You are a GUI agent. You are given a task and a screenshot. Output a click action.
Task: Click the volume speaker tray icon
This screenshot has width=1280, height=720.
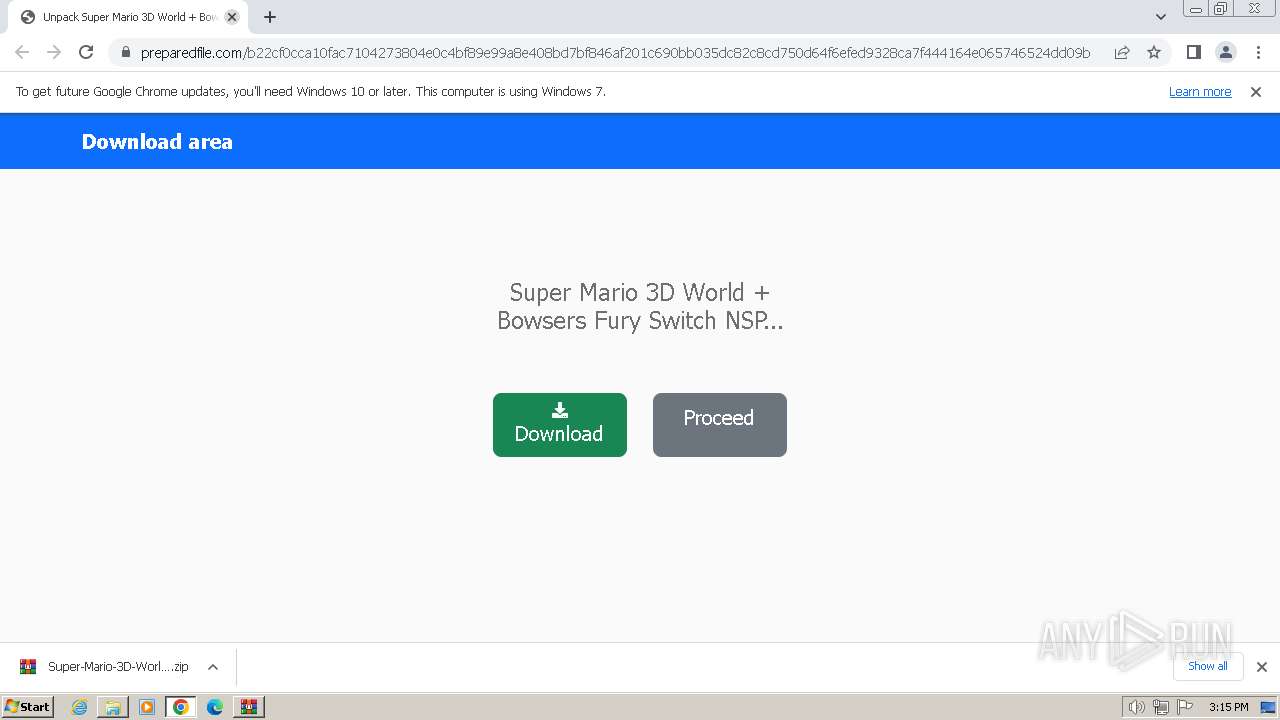(1136, 707)
